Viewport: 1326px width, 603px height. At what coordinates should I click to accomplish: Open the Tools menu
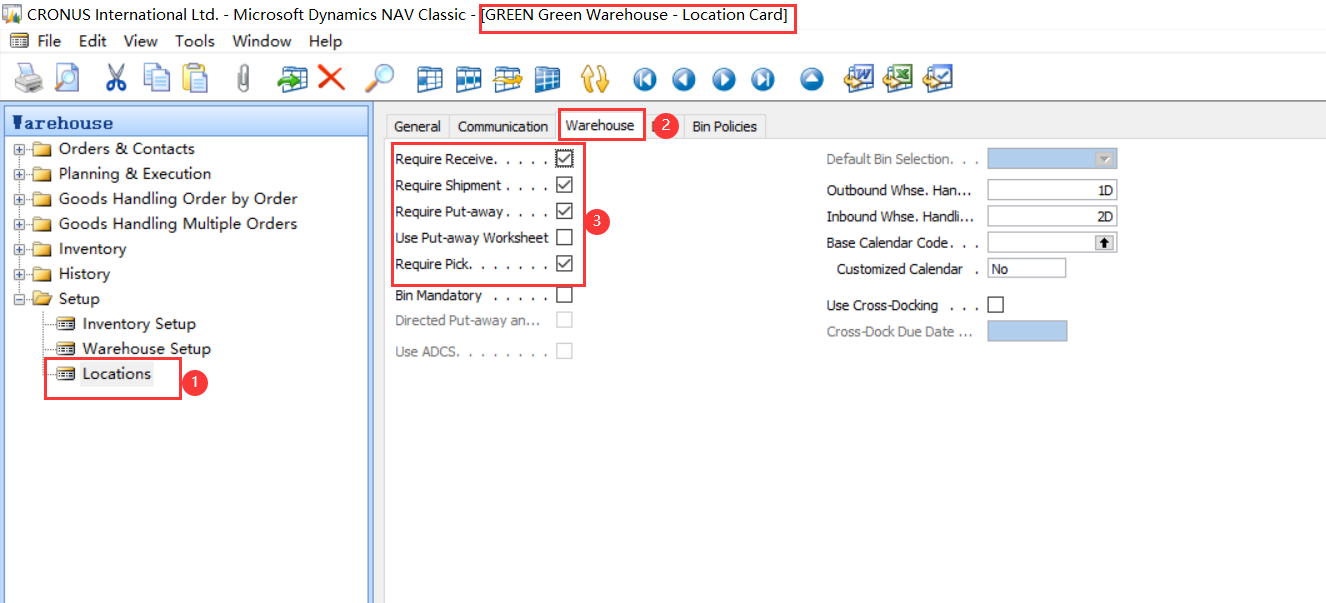pos(194,41)
